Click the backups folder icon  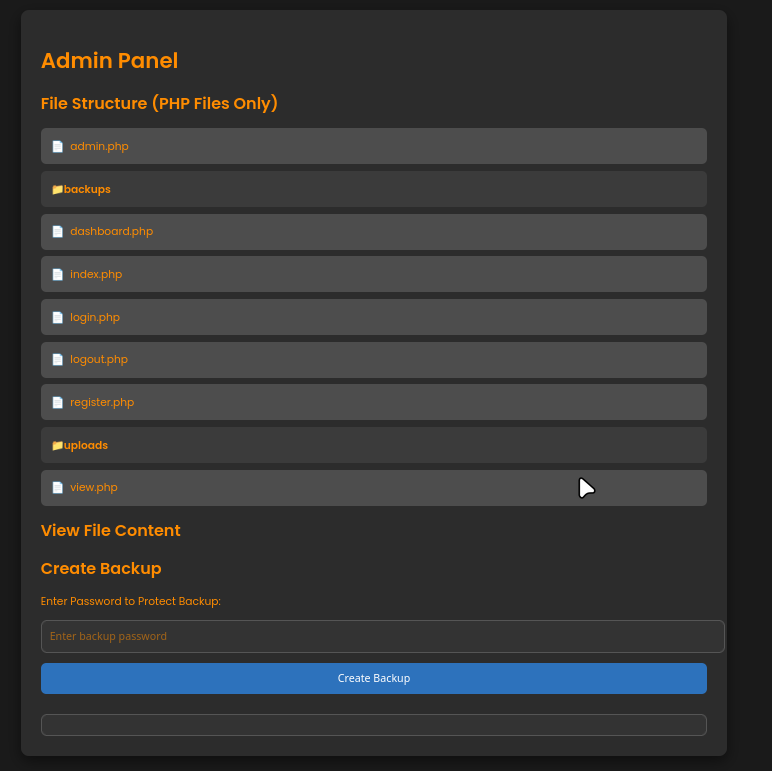57,189
